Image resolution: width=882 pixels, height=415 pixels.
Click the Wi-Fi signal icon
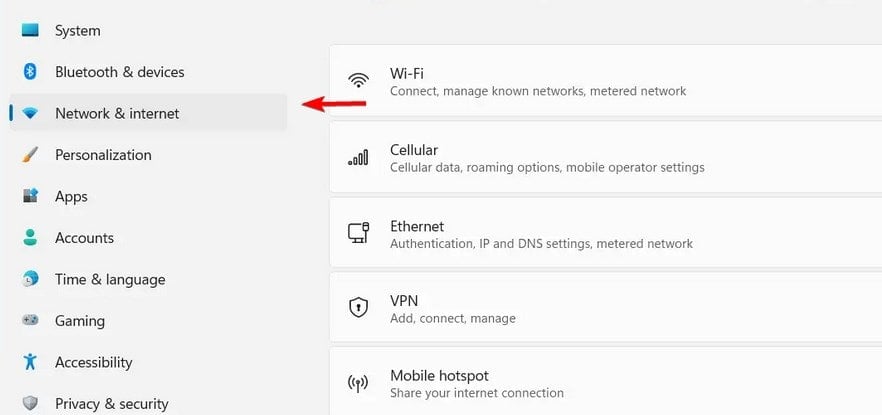tap(358, 80)
